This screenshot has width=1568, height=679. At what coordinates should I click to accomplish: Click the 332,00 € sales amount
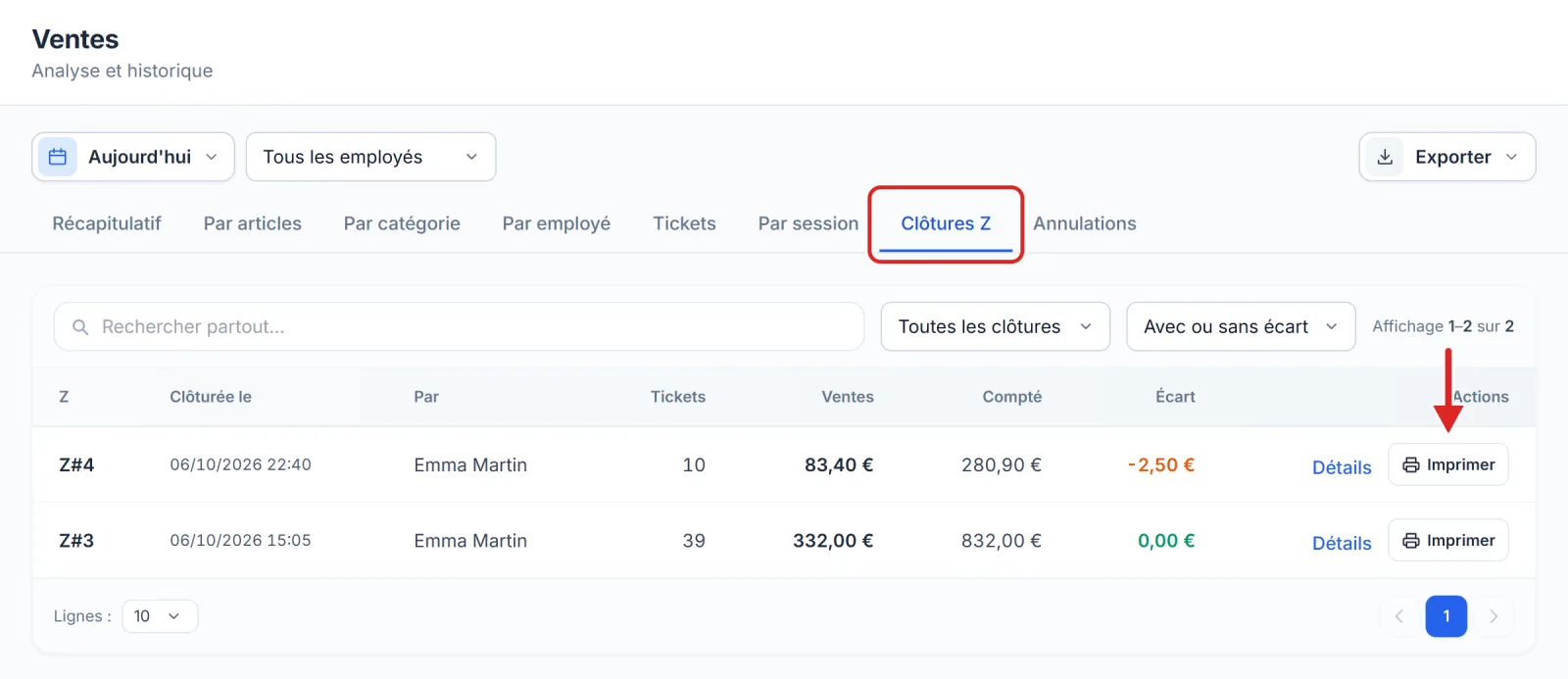pos(833,541)
